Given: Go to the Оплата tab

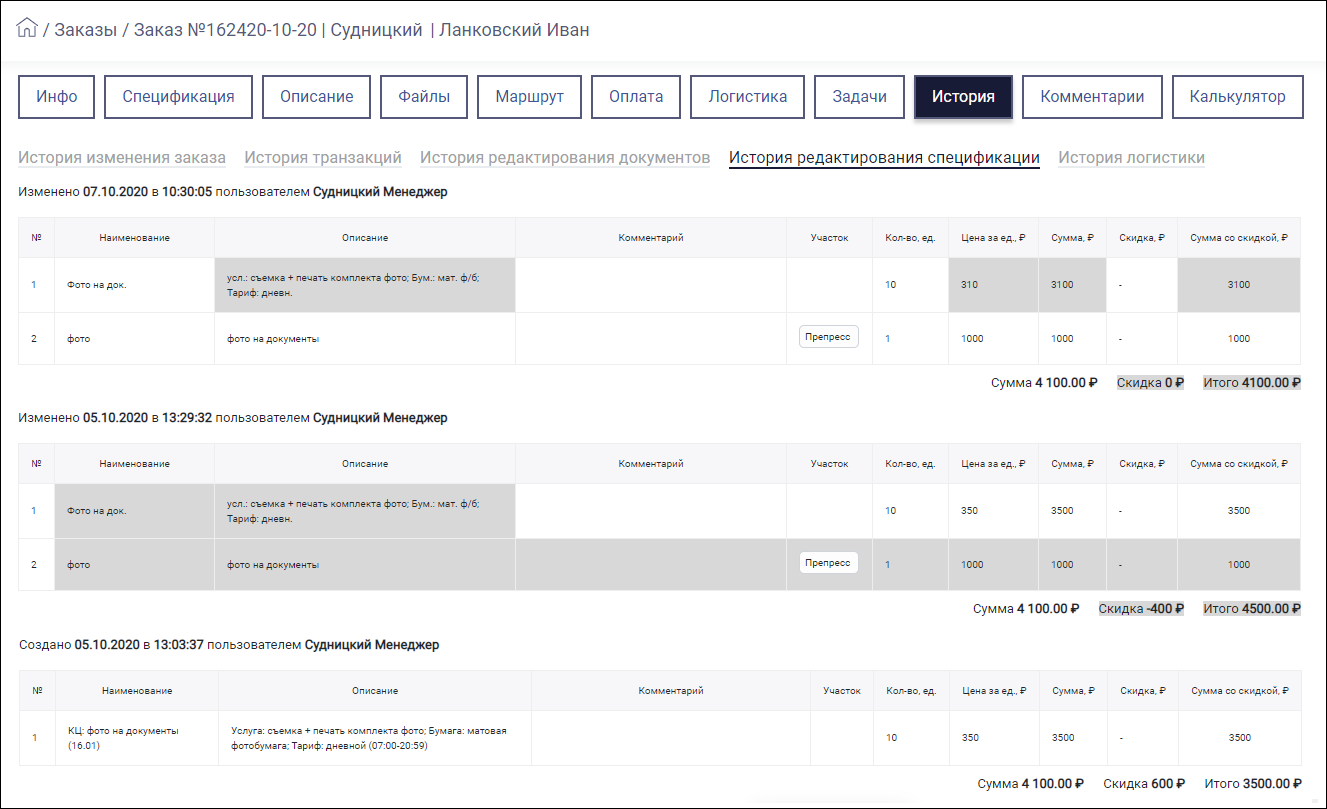Looking at the screenshot, I should tap(636, 97).
